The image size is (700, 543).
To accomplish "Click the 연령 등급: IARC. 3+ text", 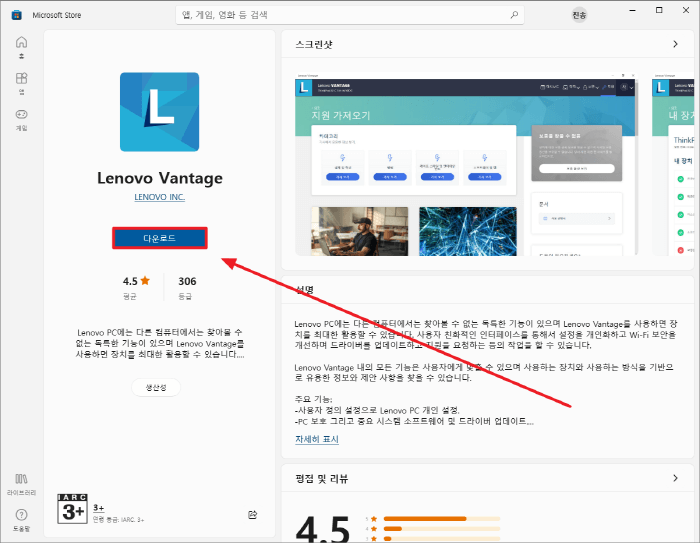I will point(118,520).
